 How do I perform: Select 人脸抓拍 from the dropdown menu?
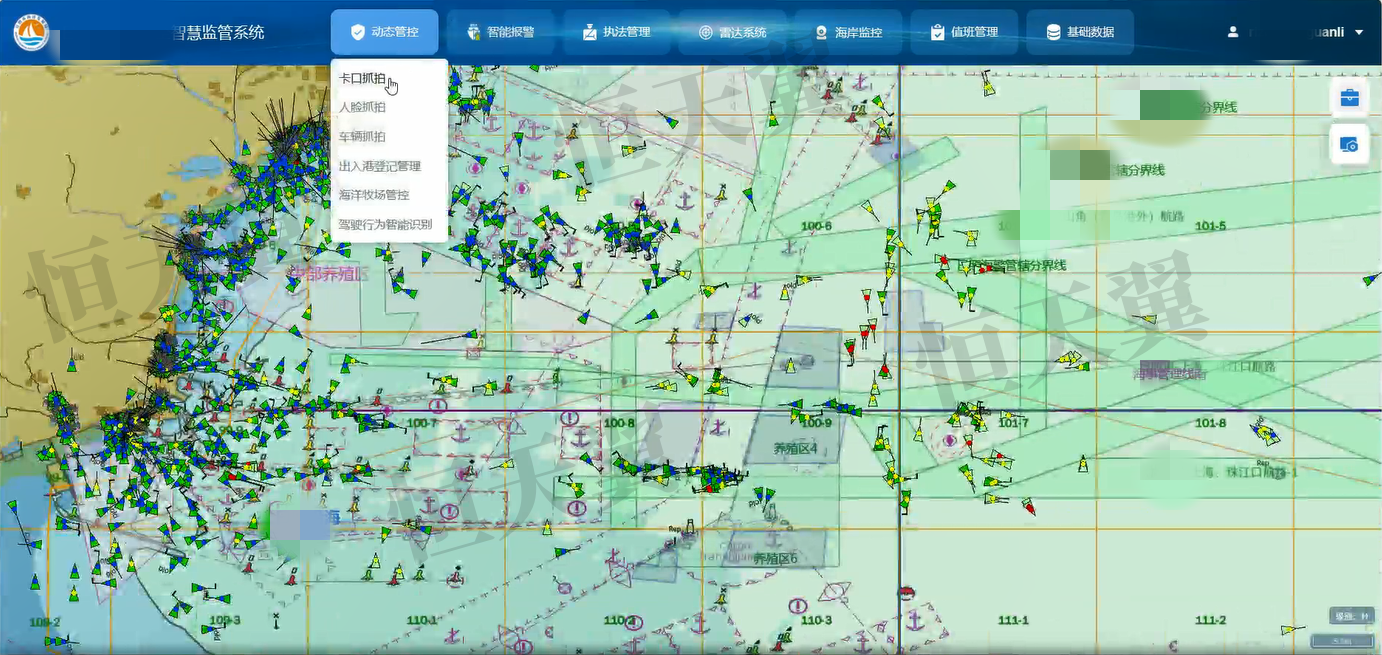[x=362, y=107]
